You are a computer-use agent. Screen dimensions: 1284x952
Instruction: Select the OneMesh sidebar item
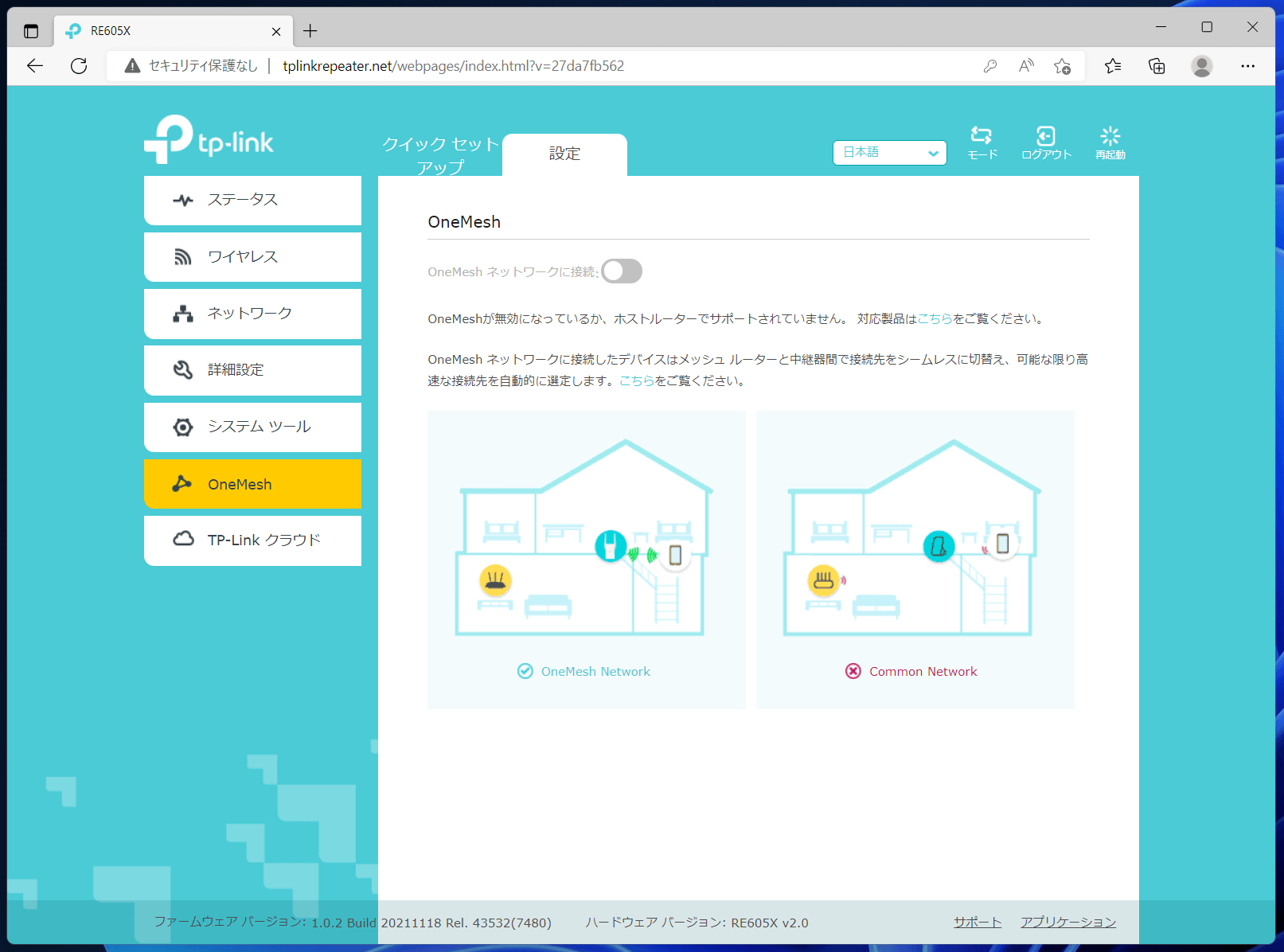pyautogui.click(x=252, y=484)
